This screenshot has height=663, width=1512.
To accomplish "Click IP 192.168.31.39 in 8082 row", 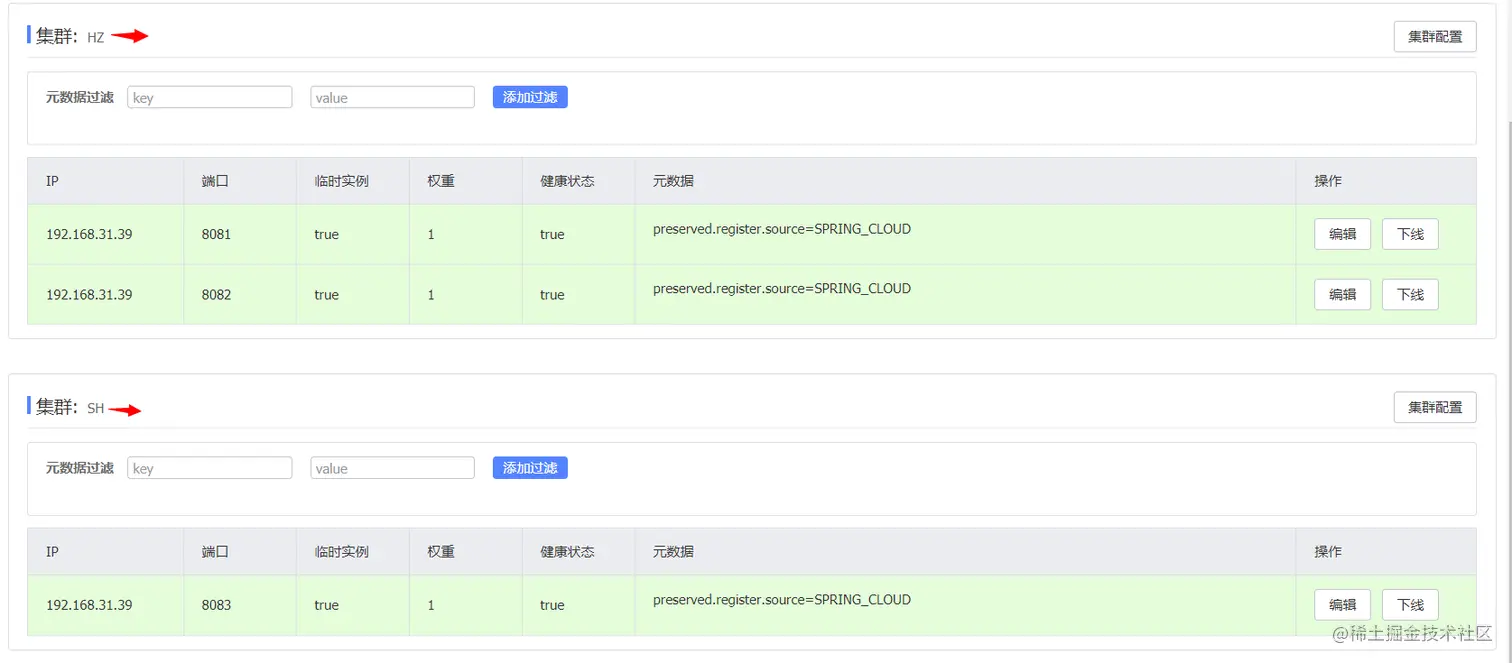I will pyautogui.click(x=89, y=295).
